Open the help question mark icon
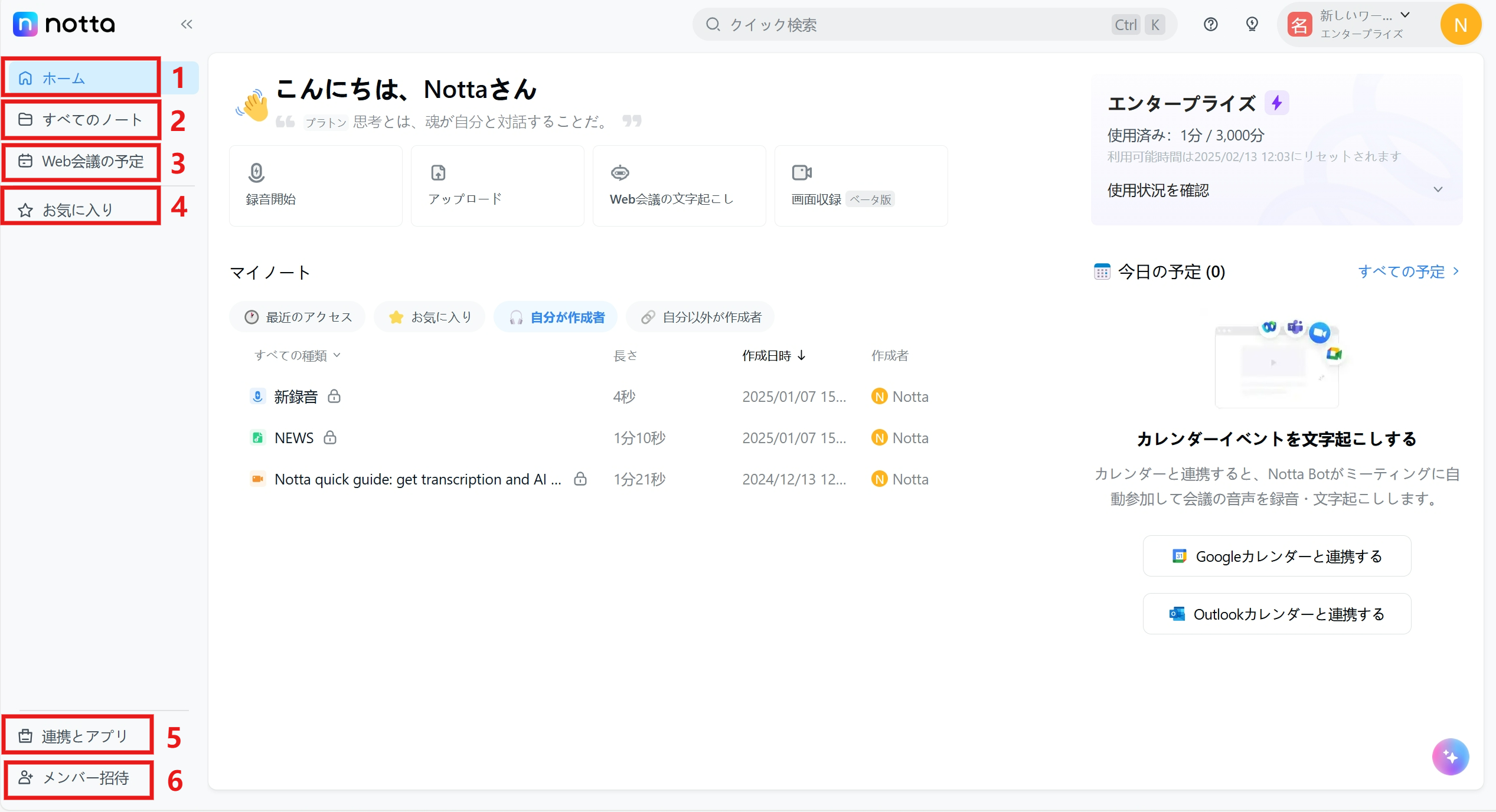The width and height of the screenshot is (1496, 812). point(1210,24)
